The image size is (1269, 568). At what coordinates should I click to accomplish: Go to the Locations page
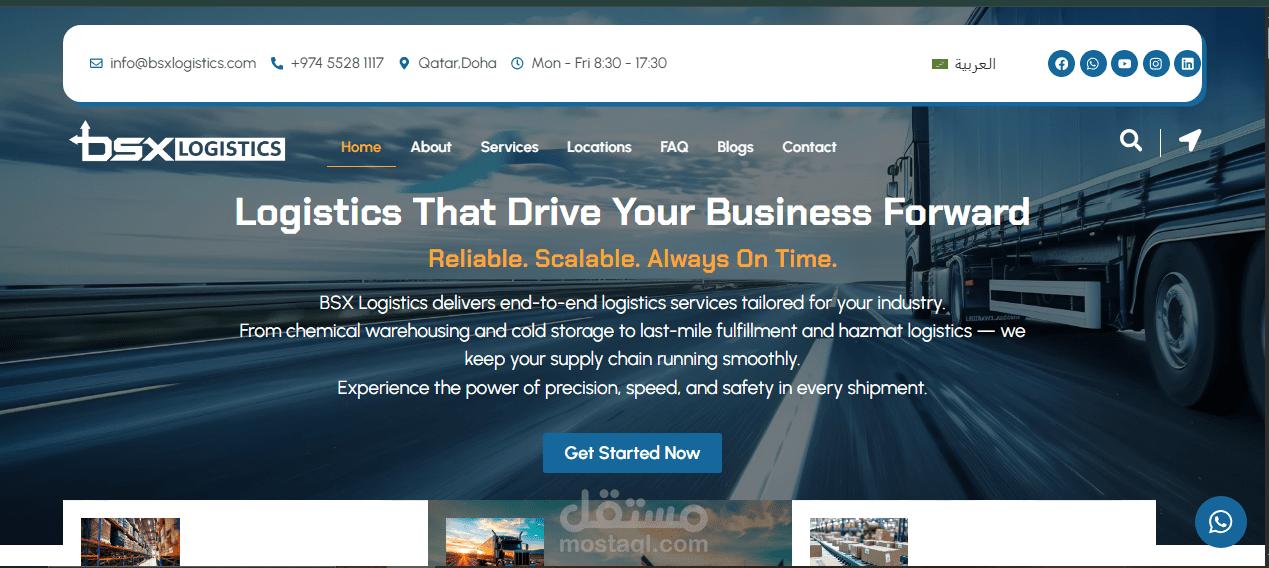tap(599, 147)
